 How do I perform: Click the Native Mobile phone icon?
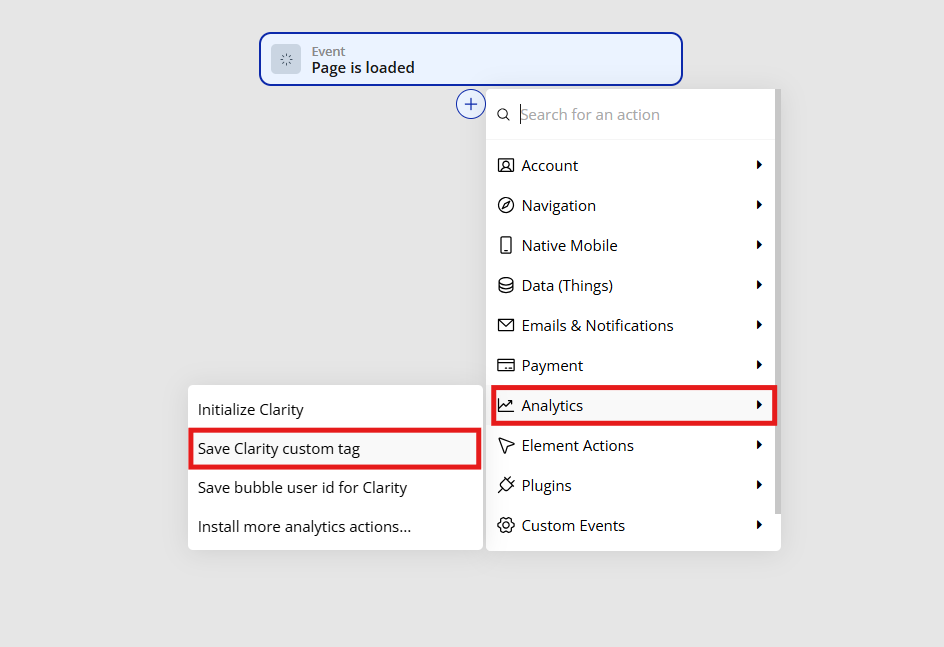point(506,245)
